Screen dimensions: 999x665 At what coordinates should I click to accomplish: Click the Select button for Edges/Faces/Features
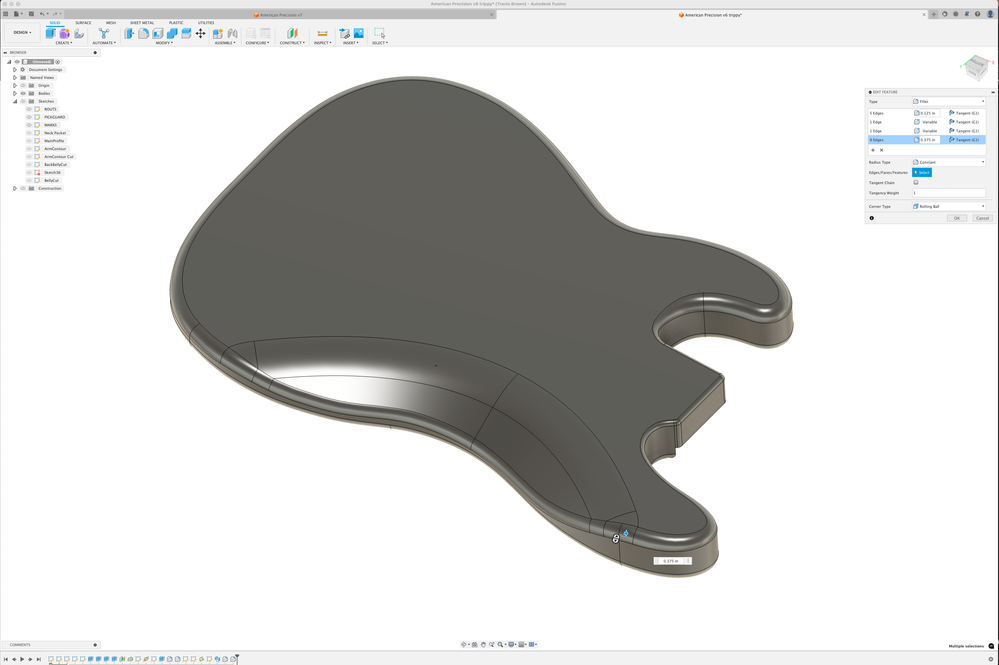921,172
